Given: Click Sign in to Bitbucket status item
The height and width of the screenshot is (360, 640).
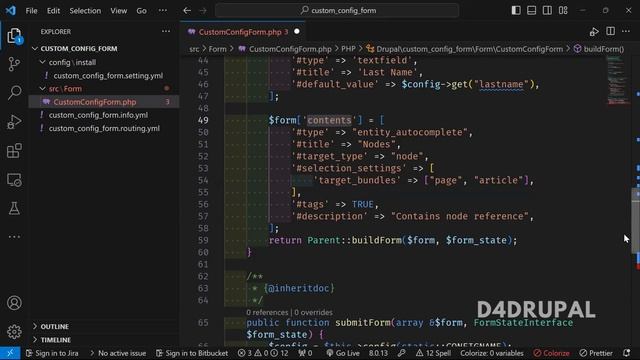Looking at the screenshot, I should [192, 353].
